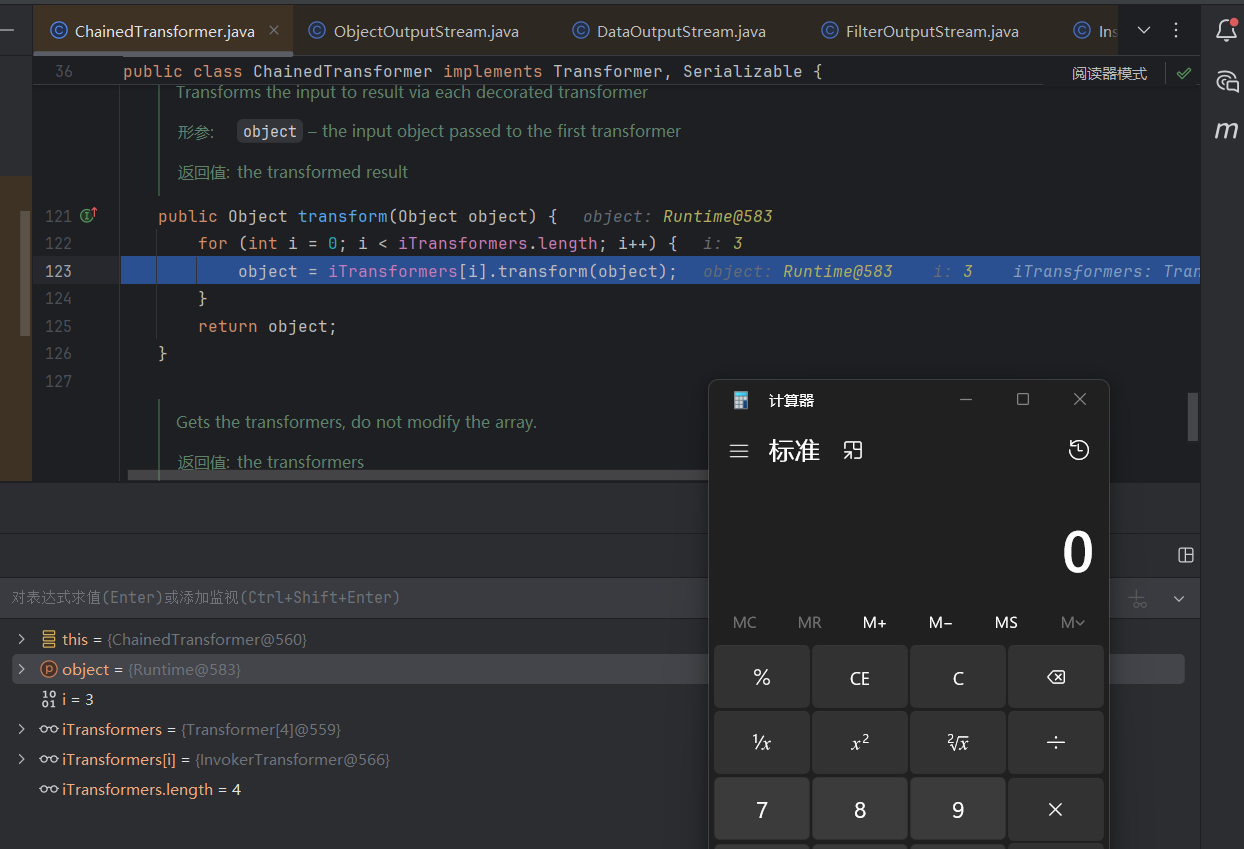
Task: Click Calculator keep-on-top icon
Action: click(x=852, y=450)
